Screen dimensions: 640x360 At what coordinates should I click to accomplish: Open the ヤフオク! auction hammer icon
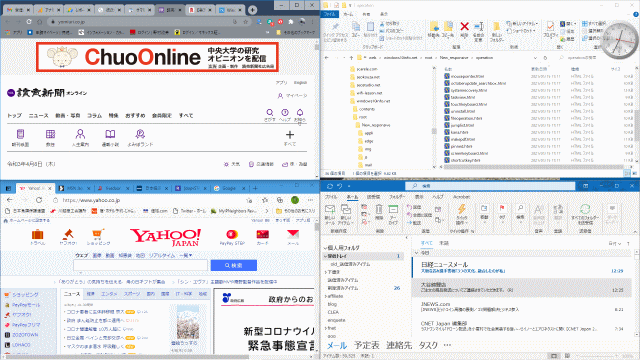pos(68,234)
